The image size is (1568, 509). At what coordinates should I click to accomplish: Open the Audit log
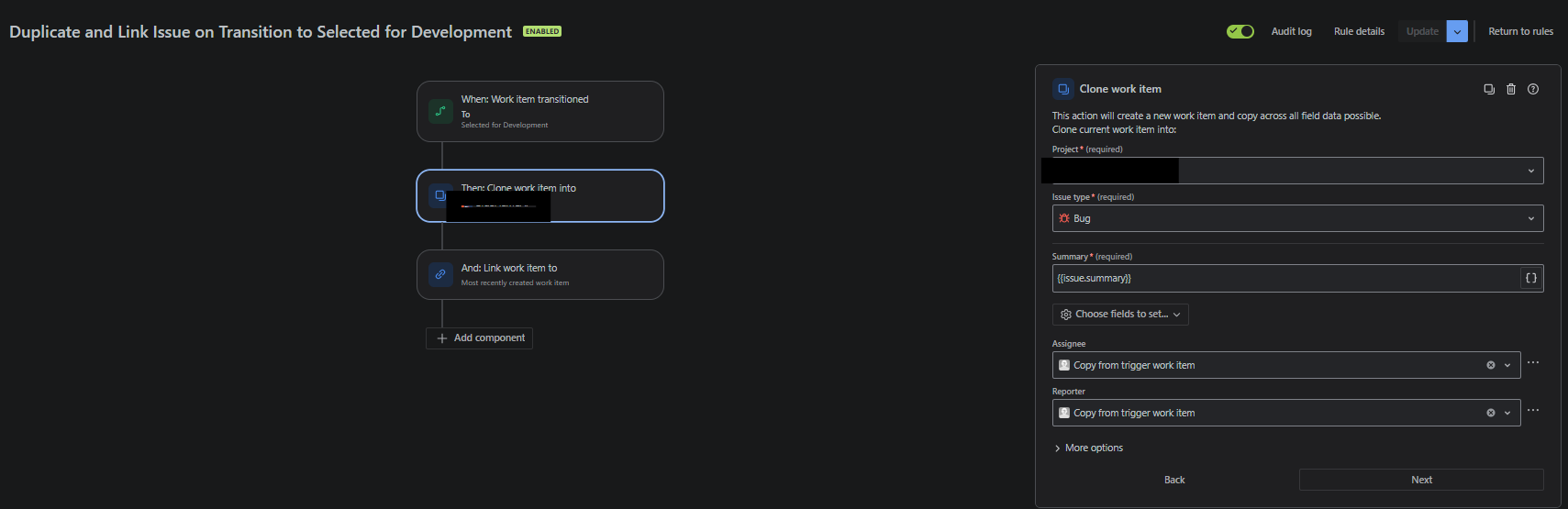pyautogui.click(x=1291, y=31)
